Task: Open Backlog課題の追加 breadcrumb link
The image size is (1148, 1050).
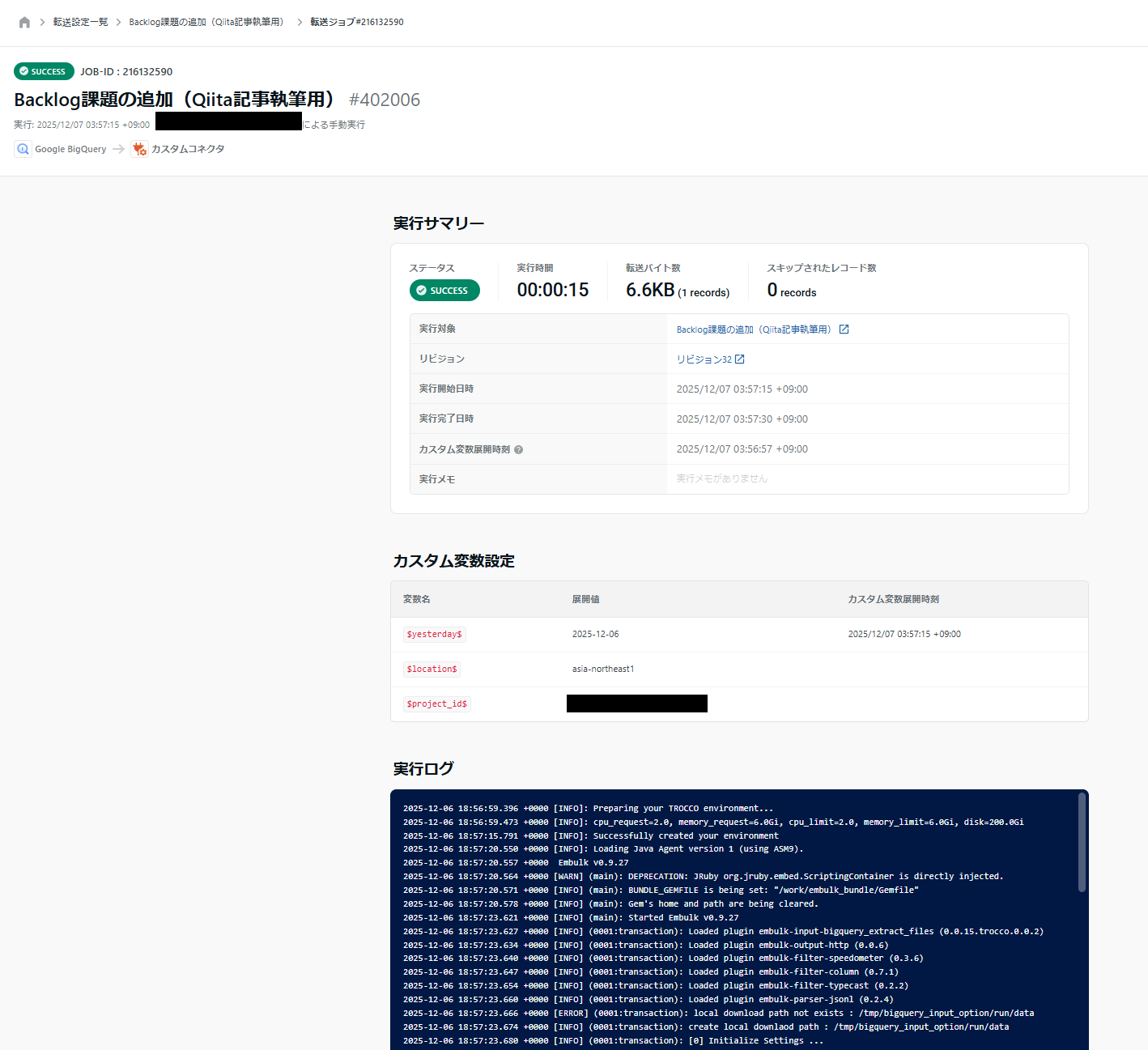Action: coord(207,22)
